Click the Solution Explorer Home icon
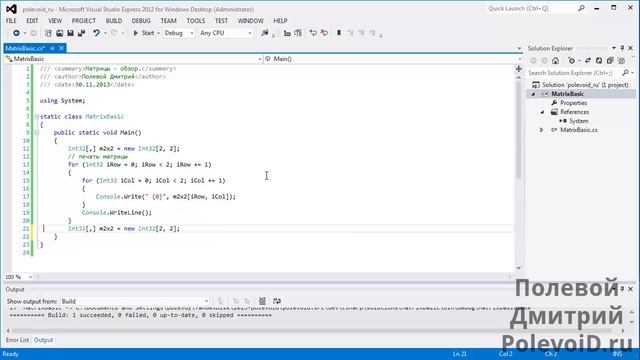The width and height of the screenshot is (640, 360). [556, 61]
